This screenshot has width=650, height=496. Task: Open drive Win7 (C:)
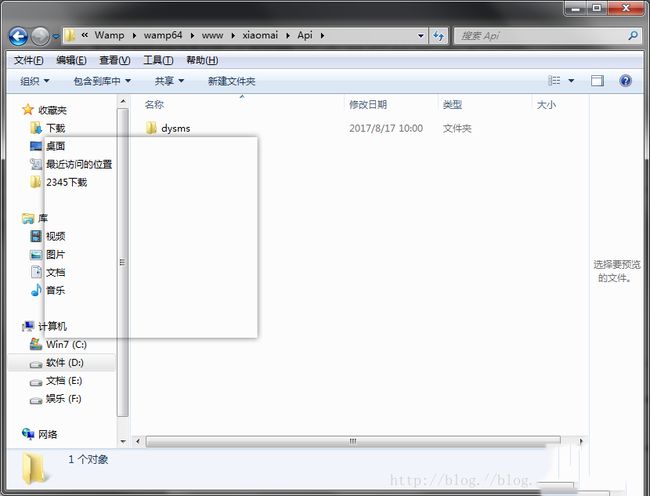pos(66,344)
